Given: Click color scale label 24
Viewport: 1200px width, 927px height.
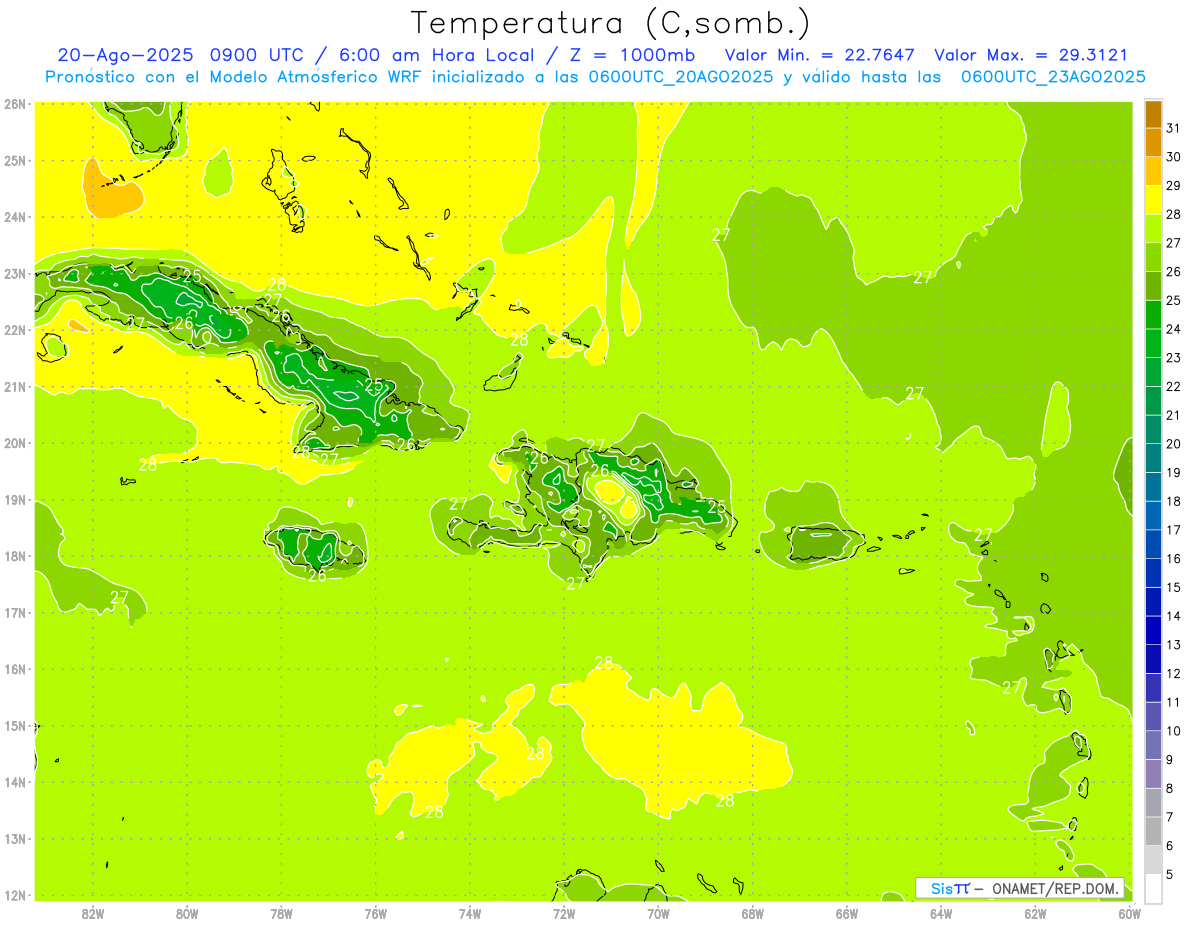Looking at the screenshot, I should 1173,329.
